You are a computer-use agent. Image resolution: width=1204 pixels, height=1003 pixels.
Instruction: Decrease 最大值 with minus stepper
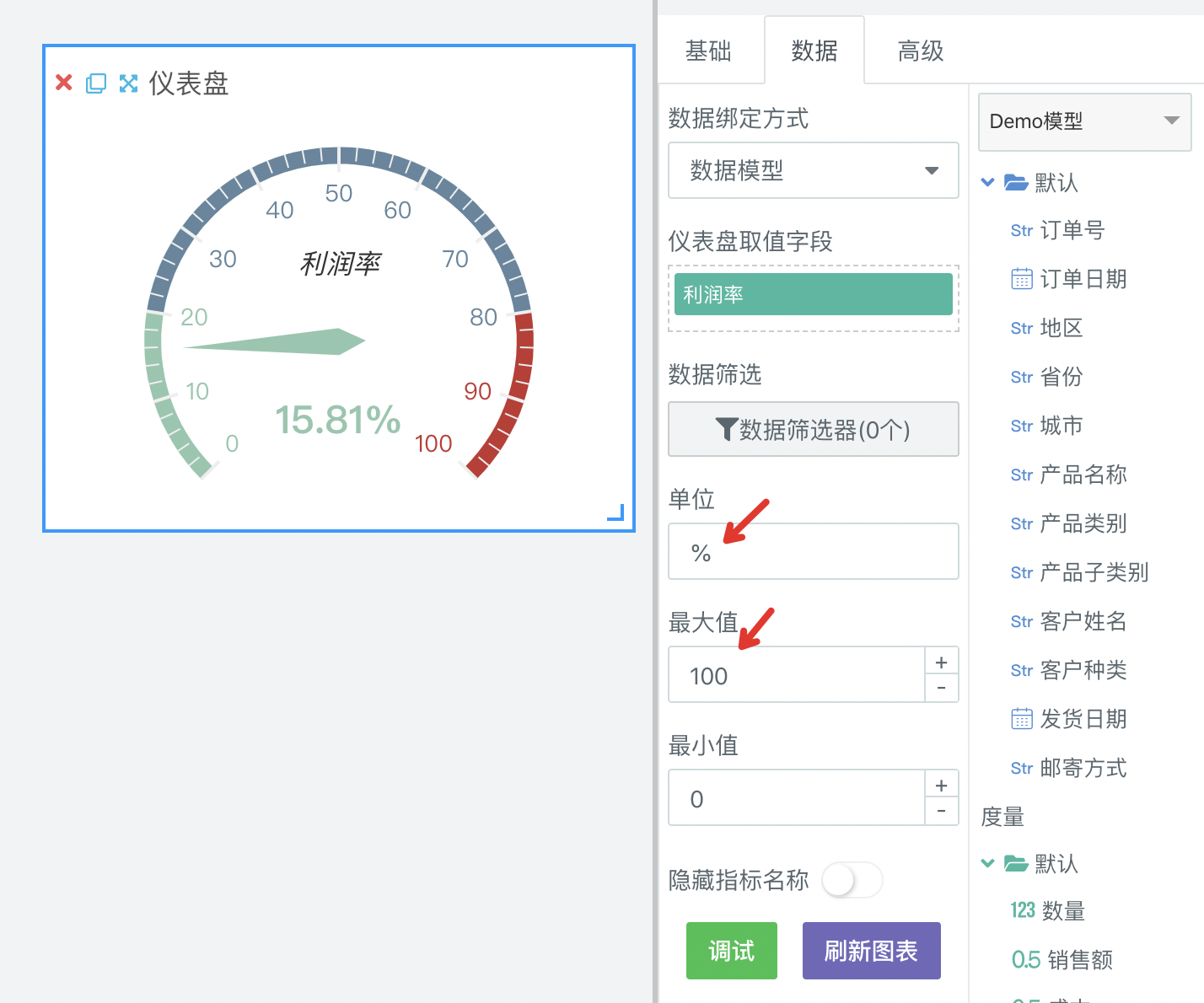pyautogui.click(x=942, y=689)
